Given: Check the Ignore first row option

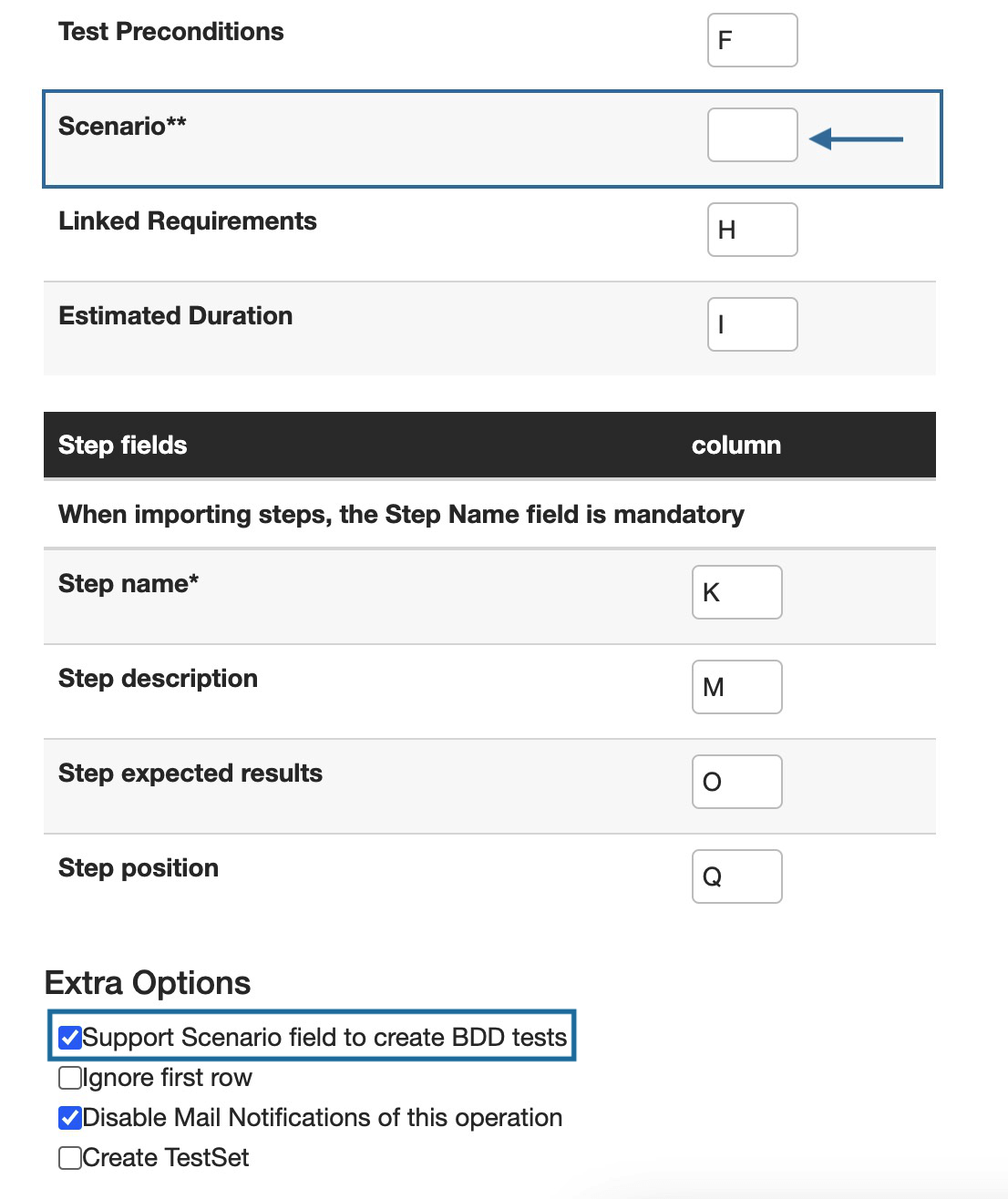Looking at the screenshot, I should point(70,1078).
